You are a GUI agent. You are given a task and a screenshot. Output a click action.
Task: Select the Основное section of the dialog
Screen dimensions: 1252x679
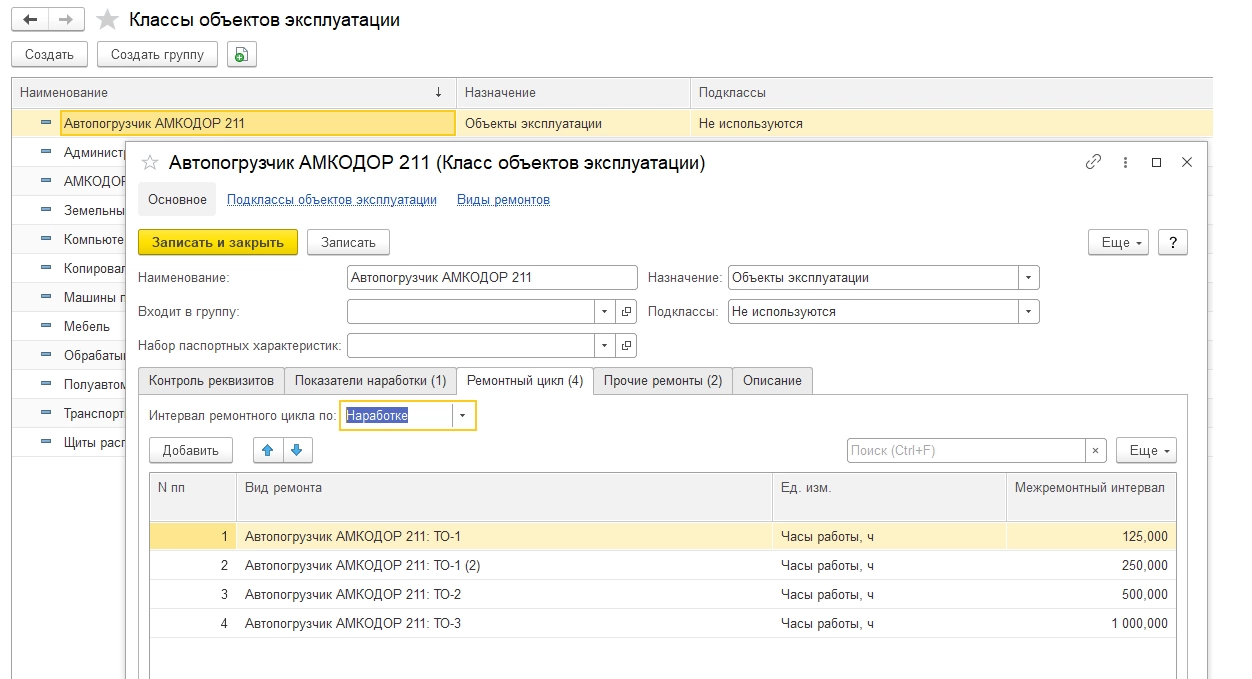(x=177, y=199)
